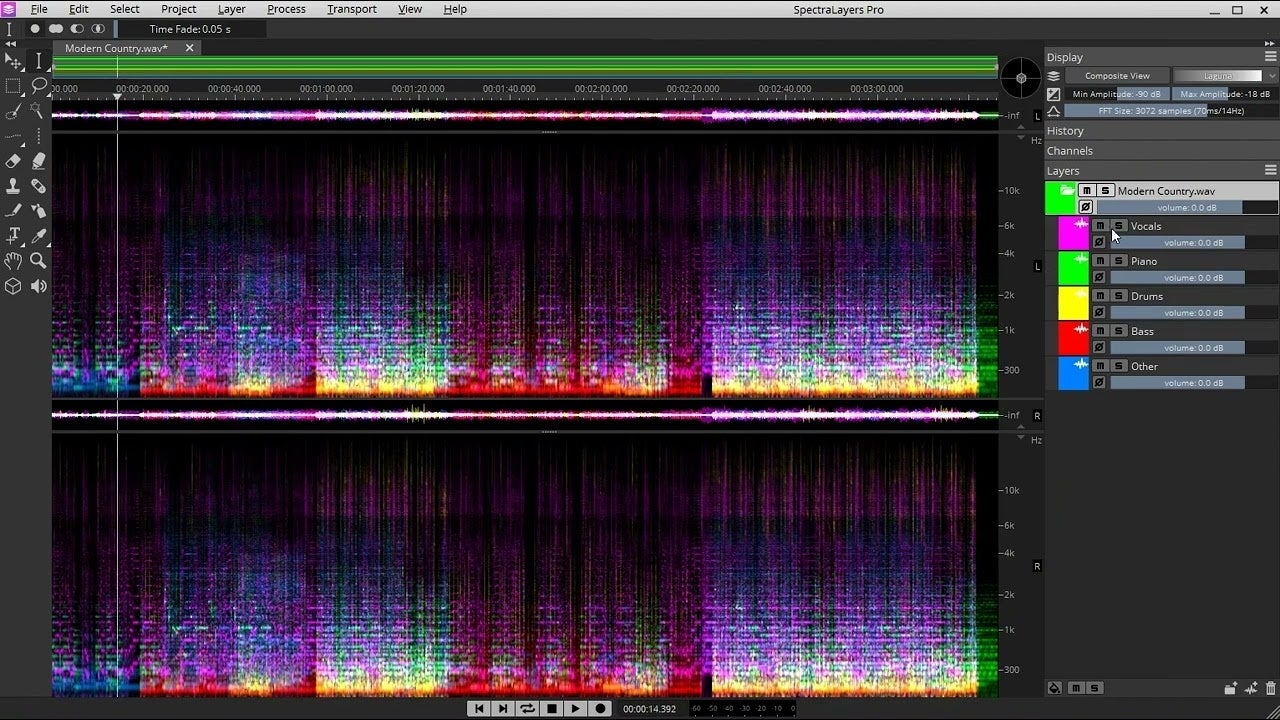This screenshot has height=720, width=1280.
Task: Click the Composite View button
Action: point(1117,76)
